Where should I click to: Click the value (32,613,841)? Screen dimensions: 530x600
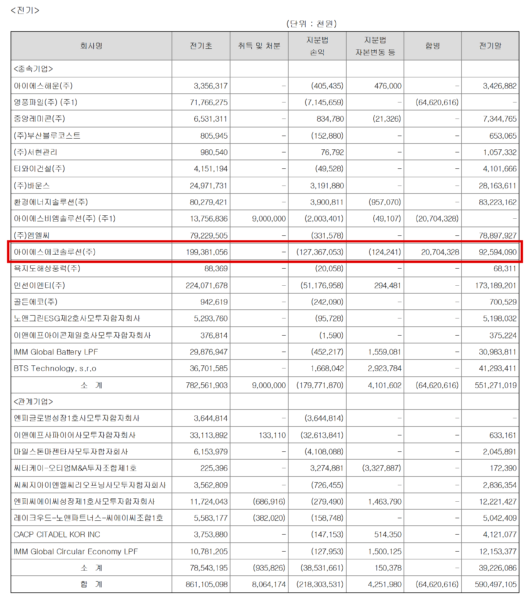tap(324, 435)
